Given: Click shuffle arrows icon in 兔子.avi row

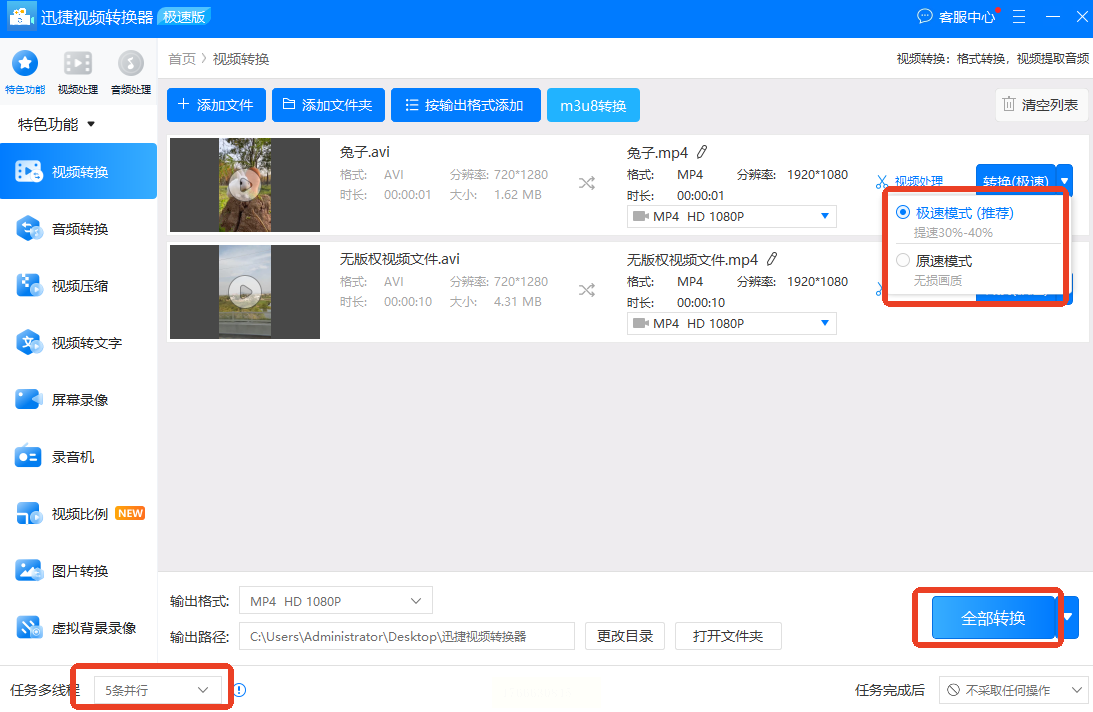Looking at the screenshot, I should coord(587,183).
